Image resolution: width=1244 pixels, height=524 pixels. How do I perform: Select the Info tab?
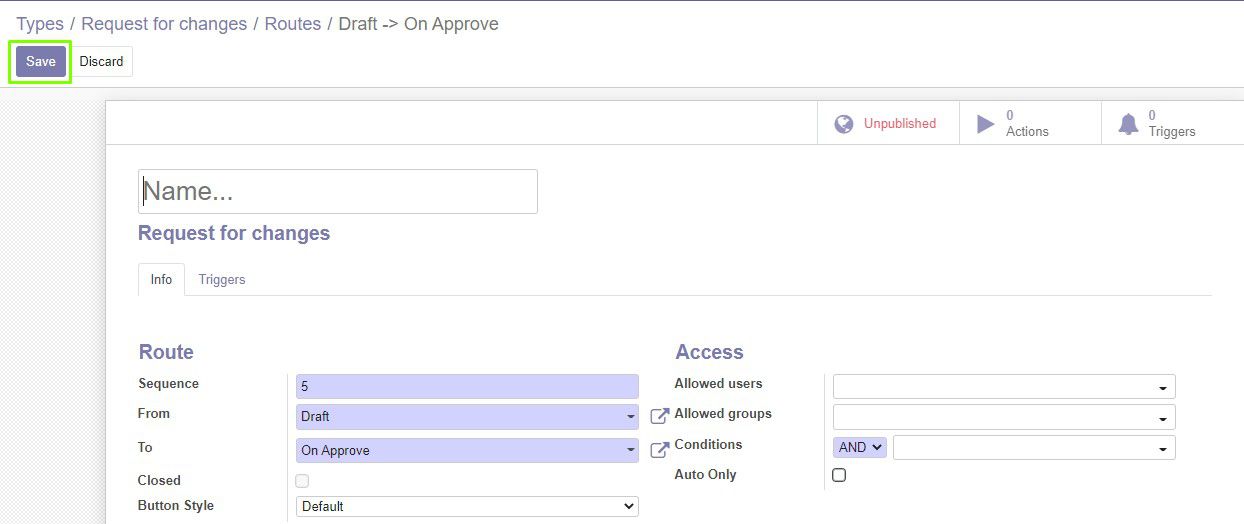[161, 279]
